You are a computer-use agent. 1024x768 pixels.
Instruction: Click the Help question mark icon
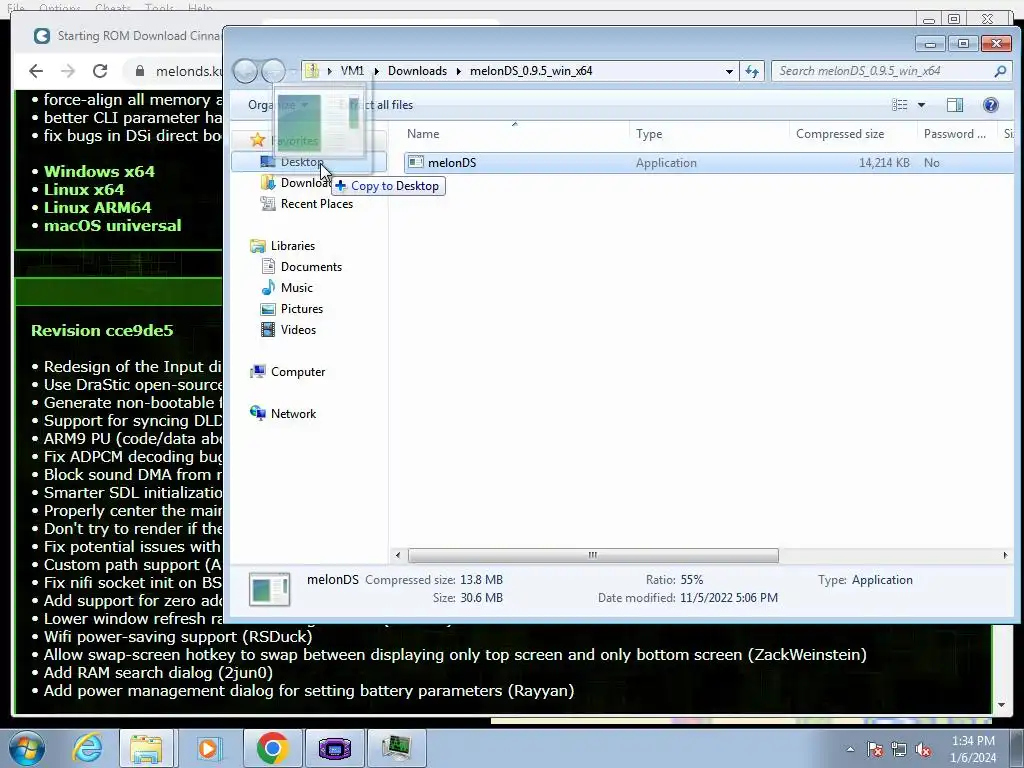point(991,104)
